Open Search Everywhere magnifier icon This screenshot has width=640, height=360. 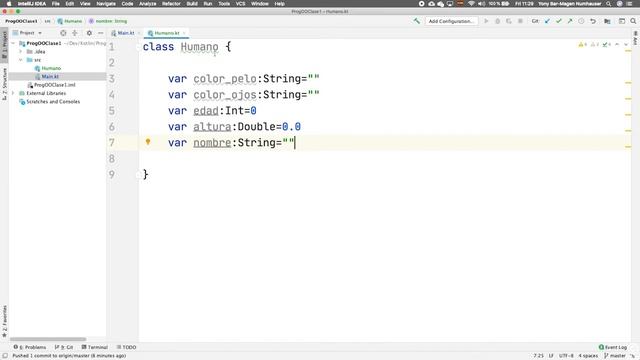click(633, 21)
